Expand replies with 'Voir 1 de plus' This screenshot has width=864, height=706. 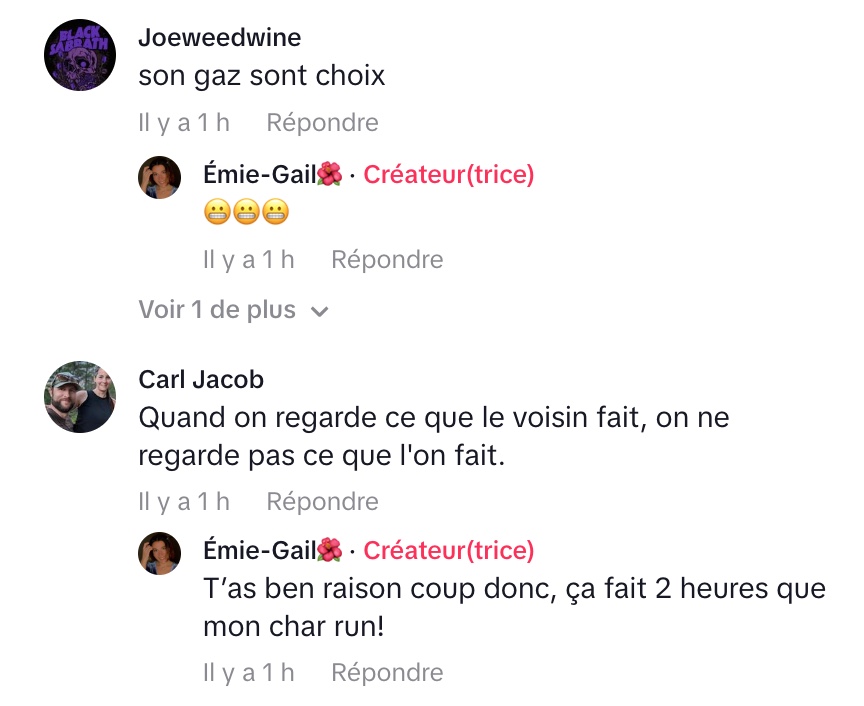point(217,310)
